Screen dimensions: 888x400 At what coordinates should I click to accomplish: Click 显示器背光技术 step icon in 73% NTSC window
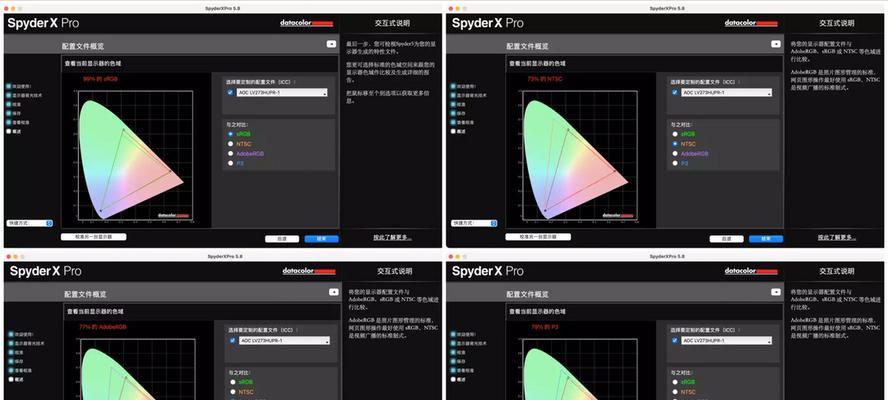pos(453,95)
